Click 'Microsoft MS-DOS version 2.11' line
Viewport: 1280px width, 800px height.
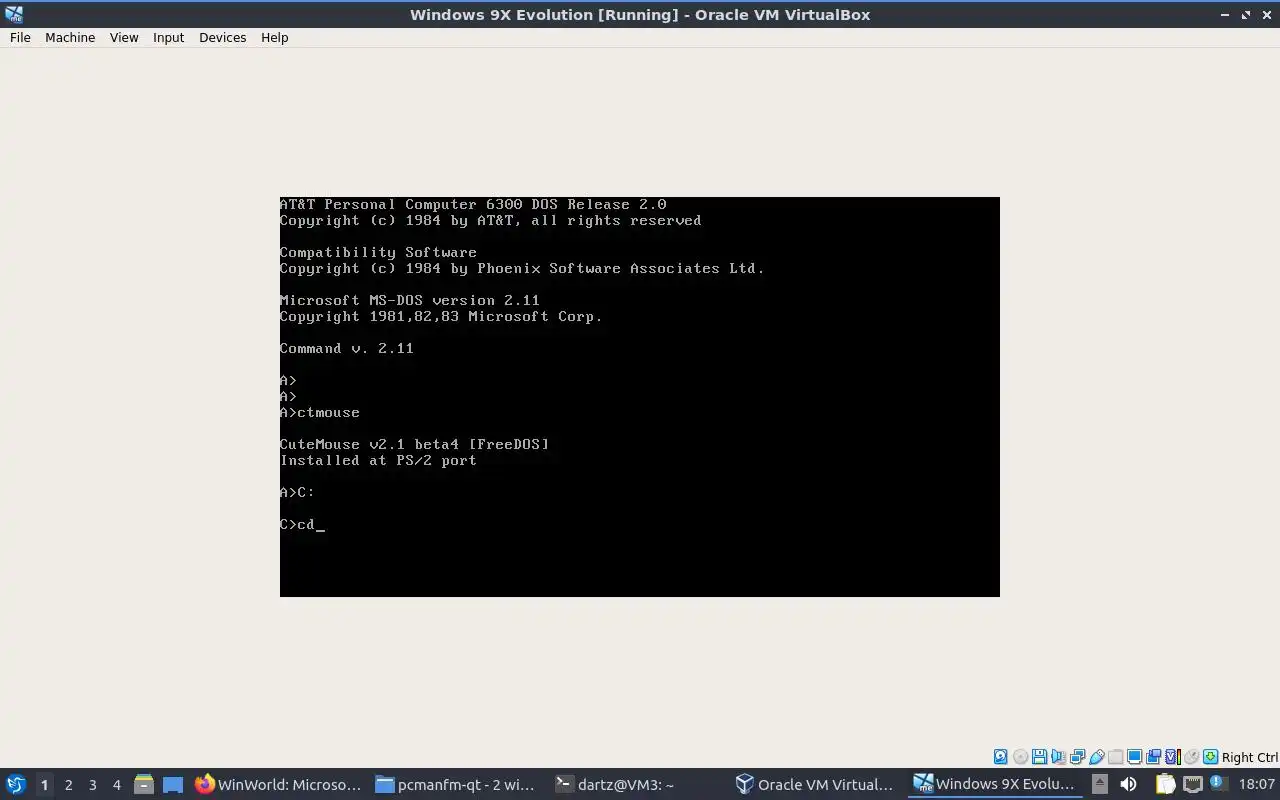[410, 300]
